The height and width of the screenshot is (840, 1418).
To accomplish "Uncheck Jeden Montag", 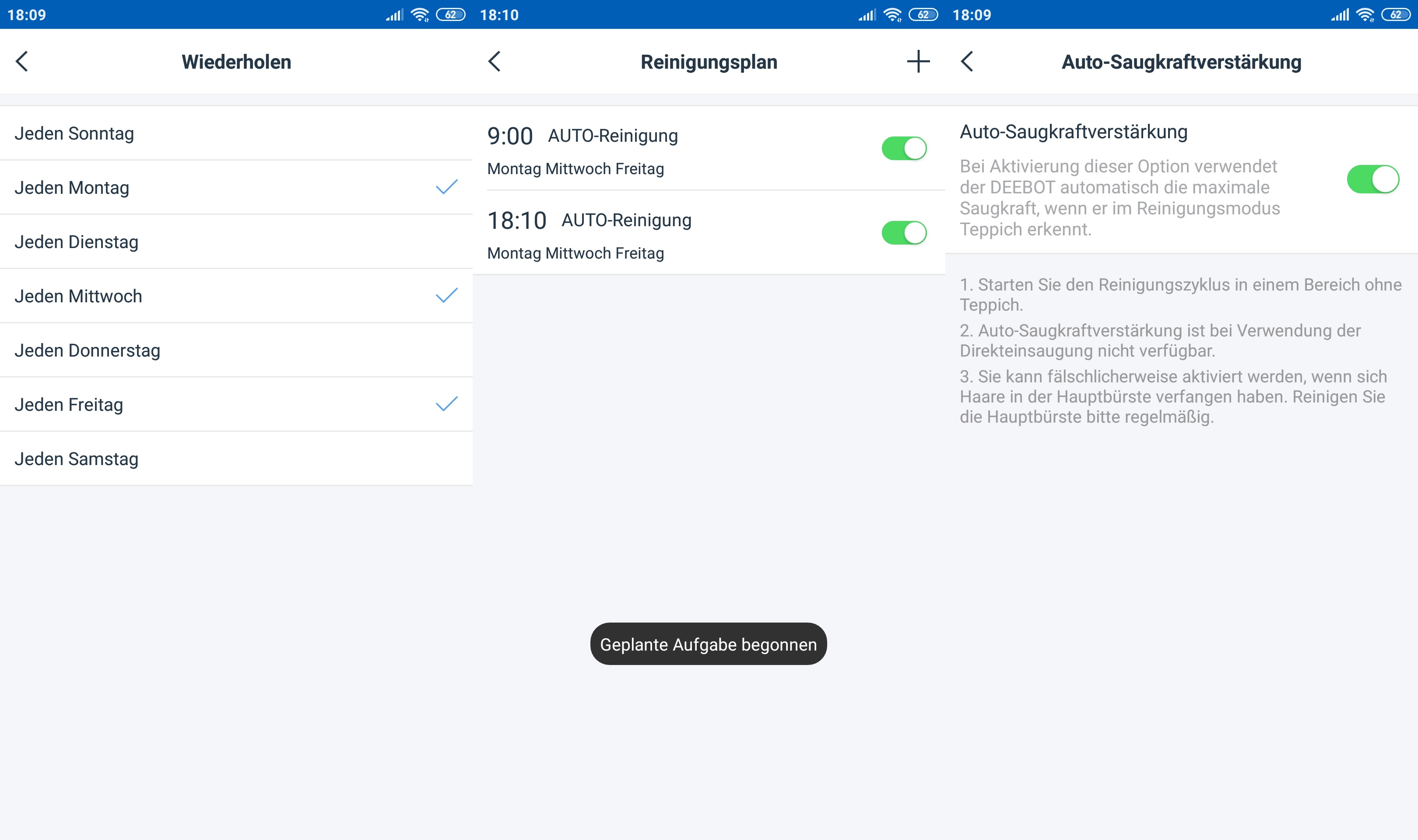I will pyautogui.click(x=236, y=187).
